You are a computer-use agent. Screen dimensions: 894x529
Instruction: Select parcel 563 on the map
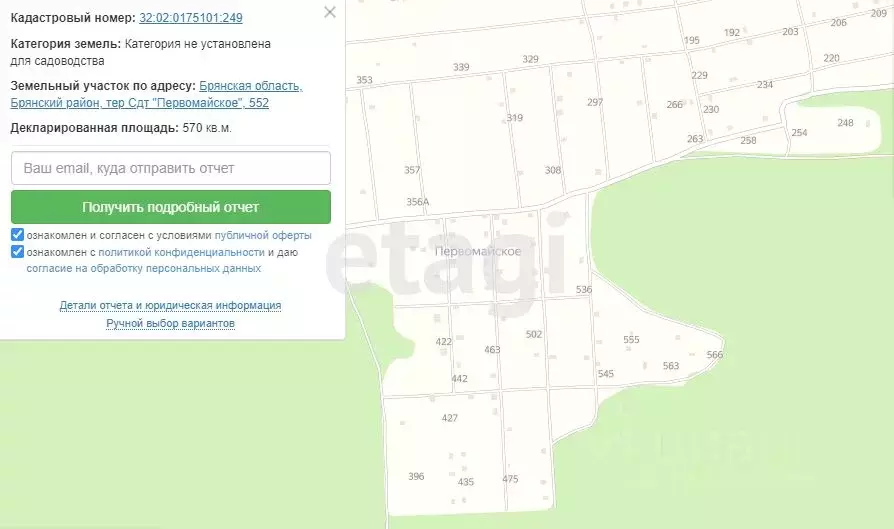(670, 365)
